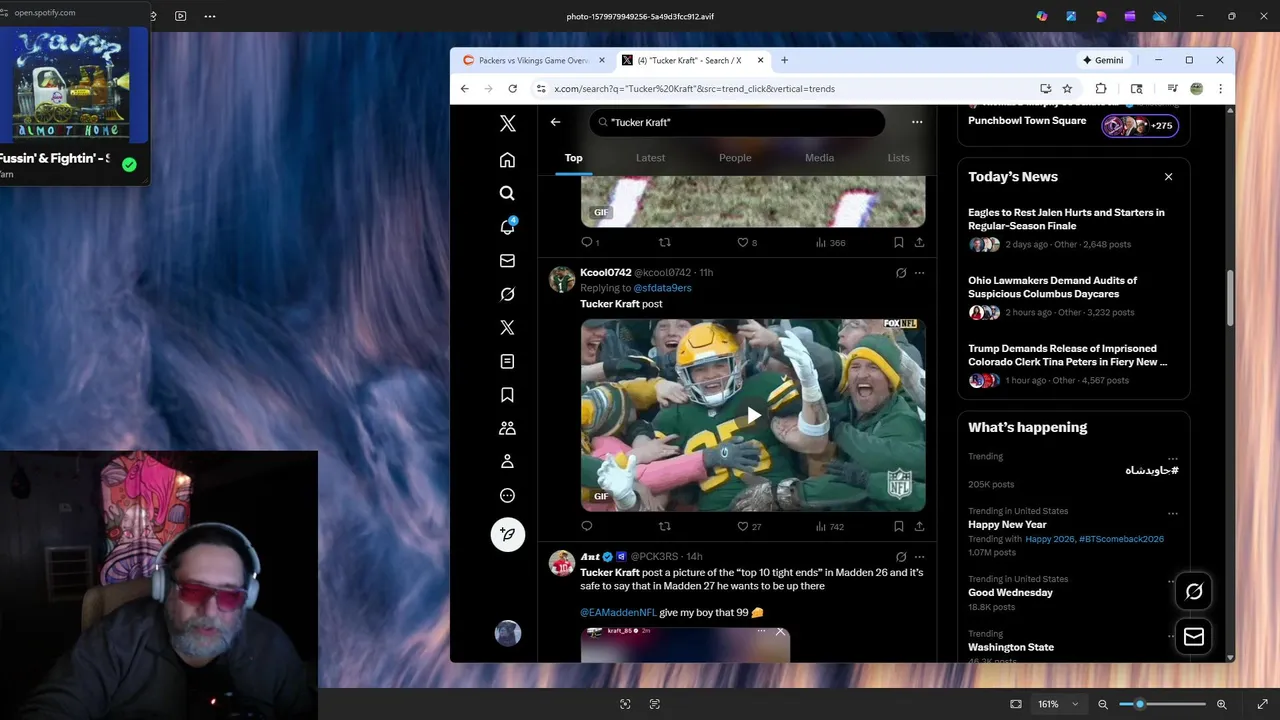
Task: Open Chrome three-dot menu
Action: pyautogui.click(x=1220, y=89)
